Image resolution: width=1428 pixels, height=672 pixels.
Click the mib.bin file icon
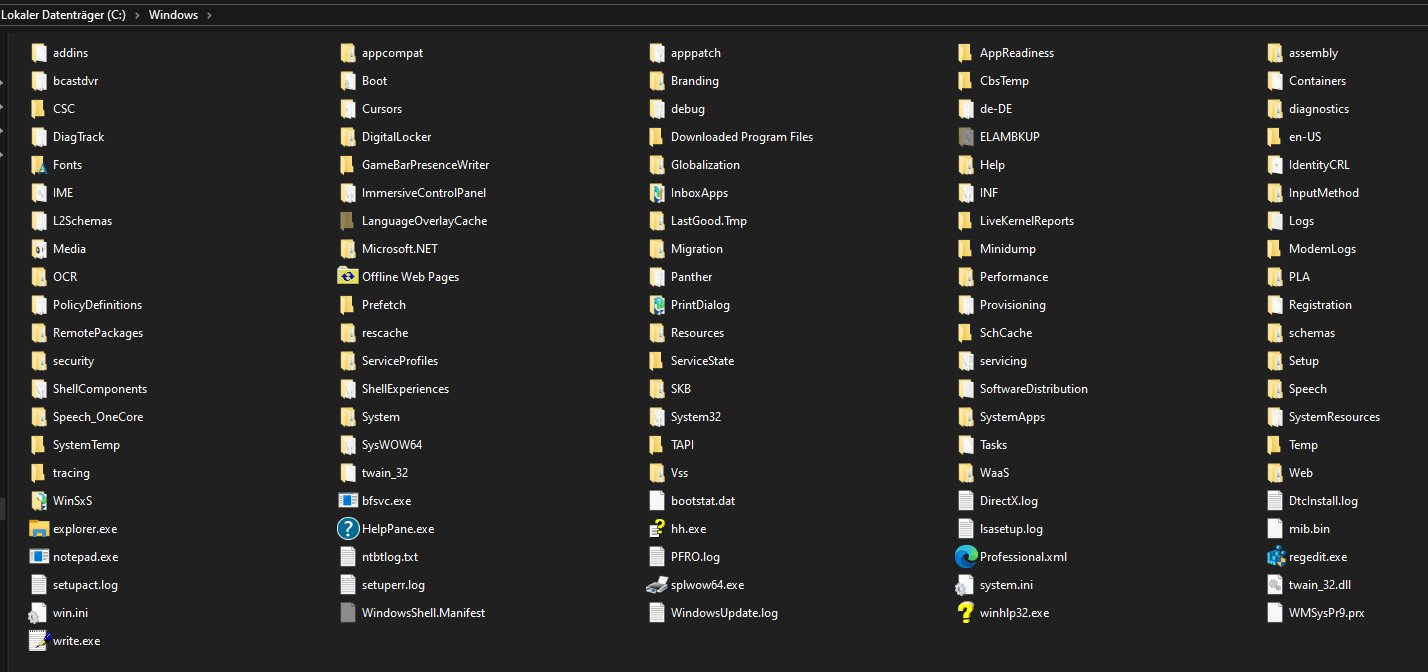pos(1274,529)
